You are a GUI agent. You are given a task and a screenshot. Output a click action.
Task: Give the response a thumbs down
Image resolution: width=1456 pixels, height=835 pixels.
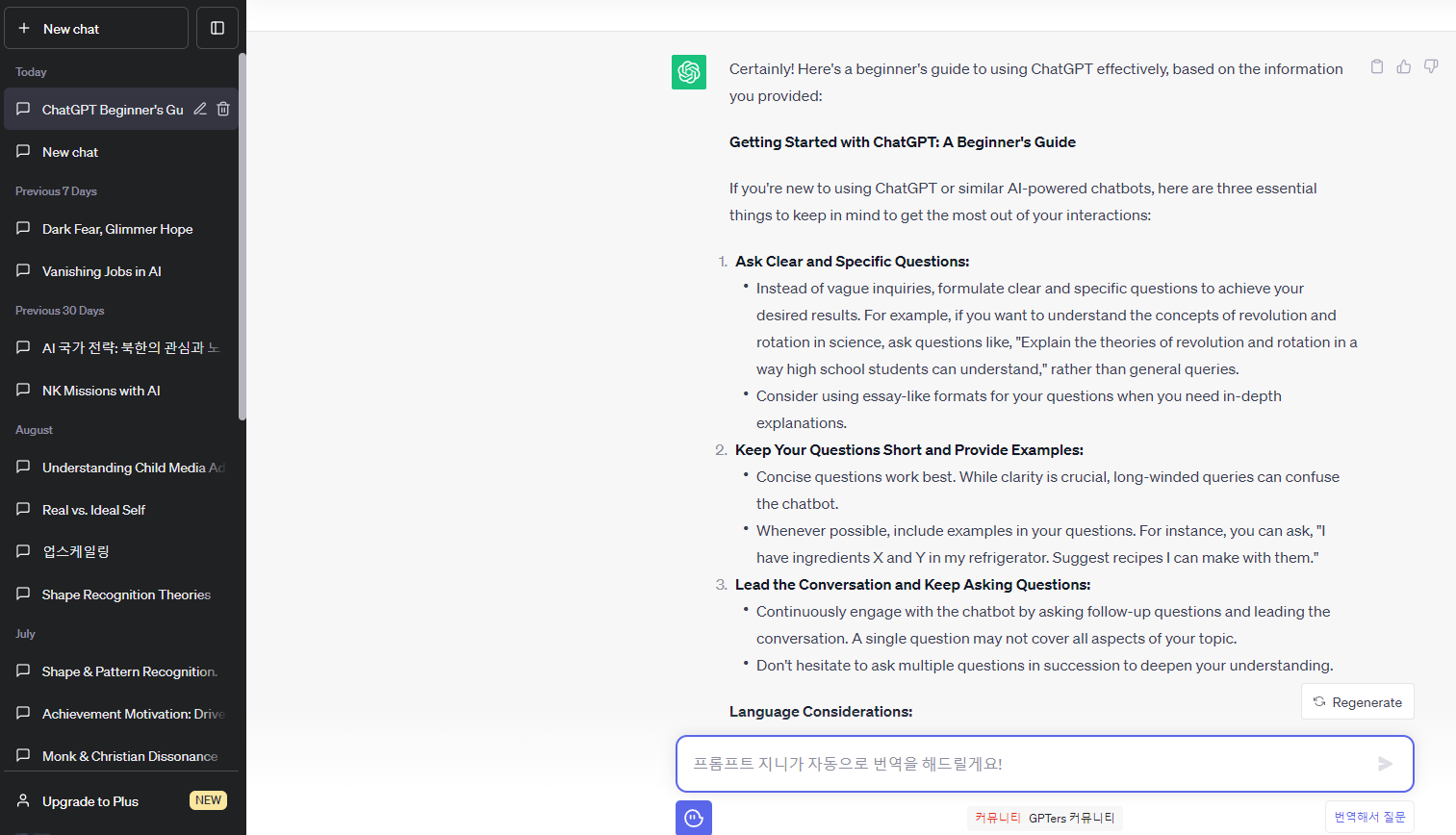(x=1431, y=66)
